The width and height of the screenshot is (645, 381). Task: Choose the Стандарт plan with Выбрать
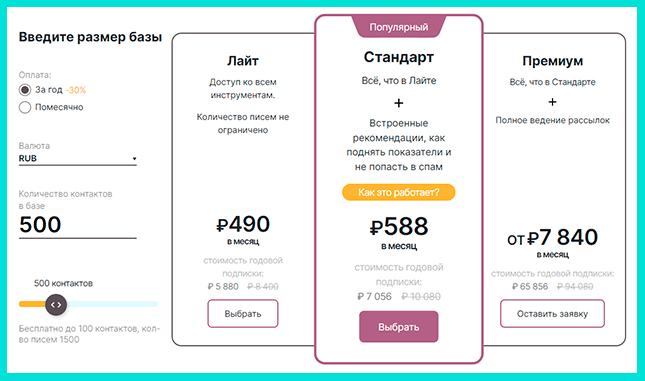tap(399, 327)
